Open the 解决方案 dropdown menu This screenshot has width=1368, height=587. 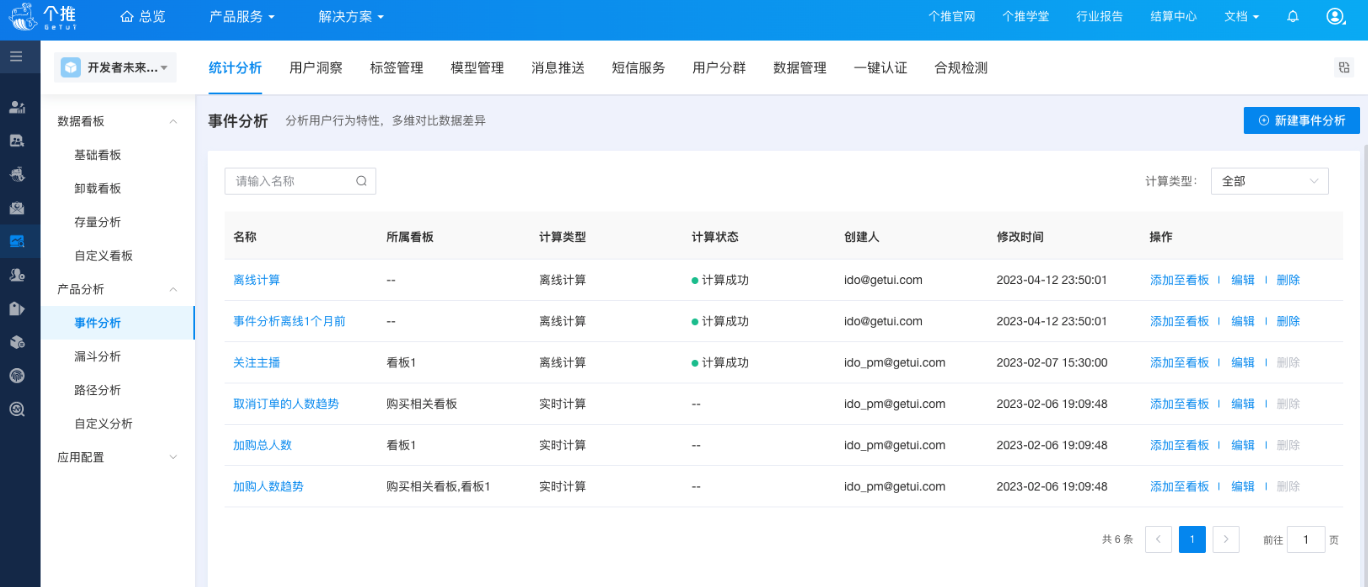[351, 17]
